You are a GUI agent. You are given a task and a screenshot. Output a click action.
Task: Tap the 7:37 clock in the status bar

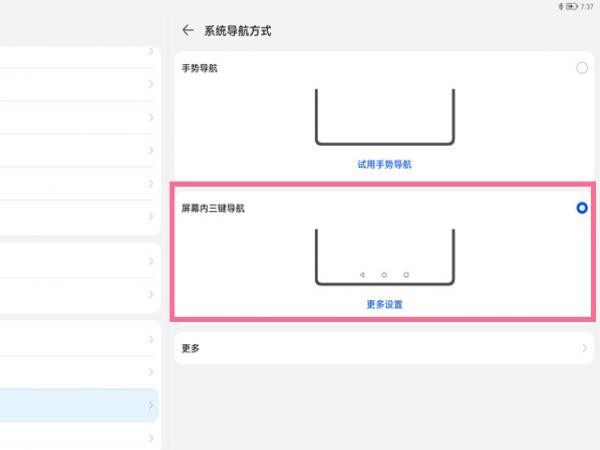pyautogui.click(x=587, y=7)
